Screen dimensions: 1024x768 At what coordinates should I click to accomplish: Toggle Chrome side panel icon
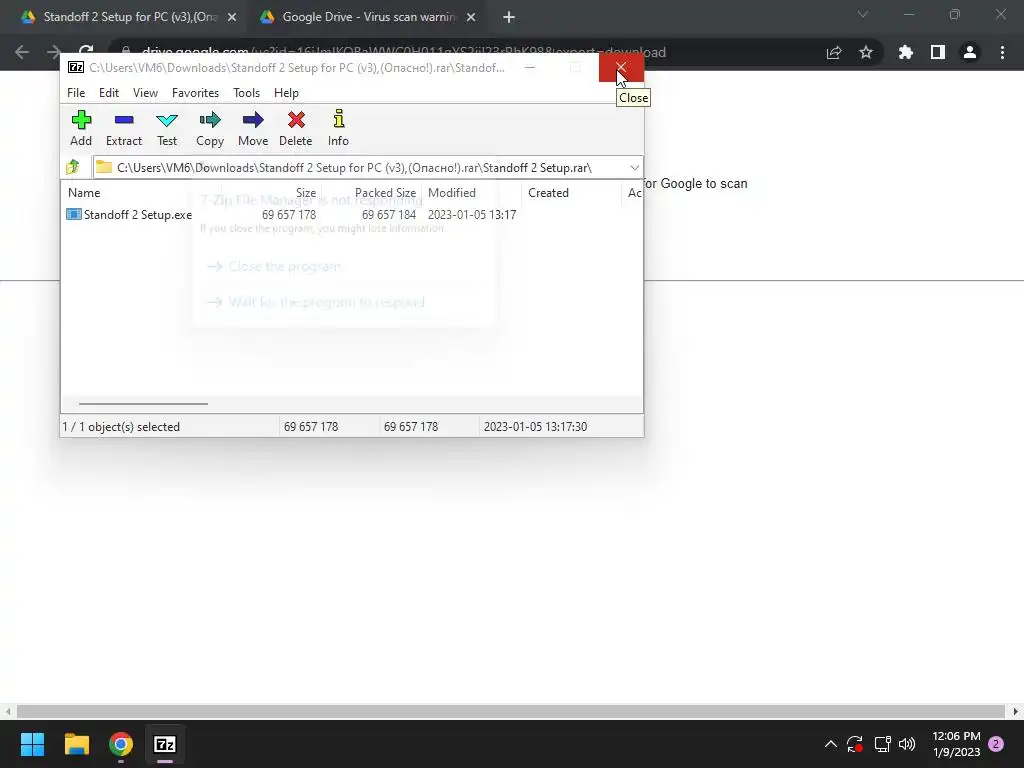[x=938, y=52]
